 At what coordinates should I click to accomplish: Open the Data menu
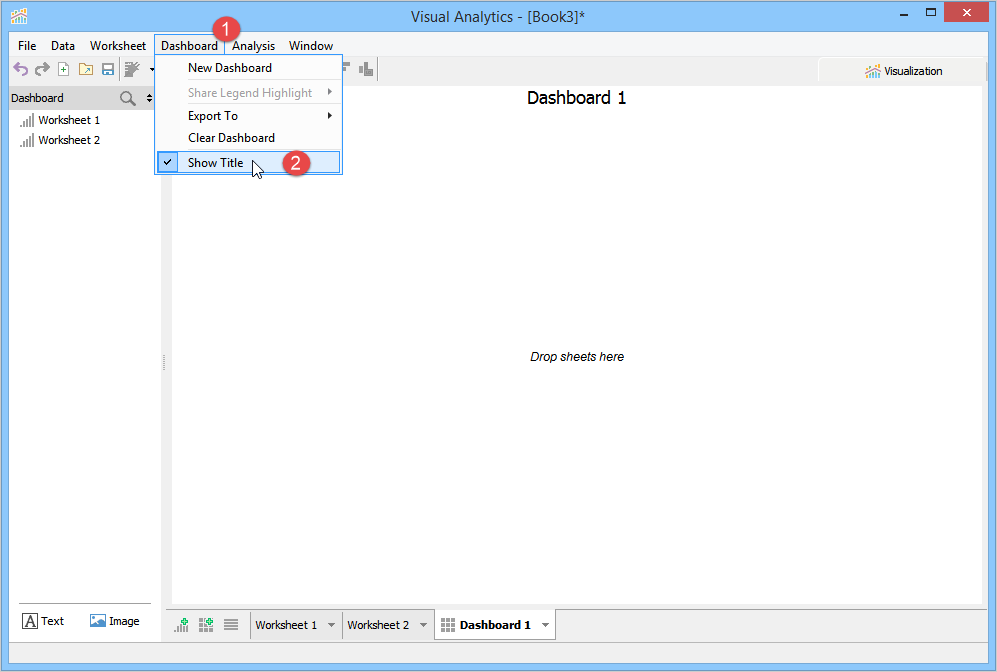63,46
